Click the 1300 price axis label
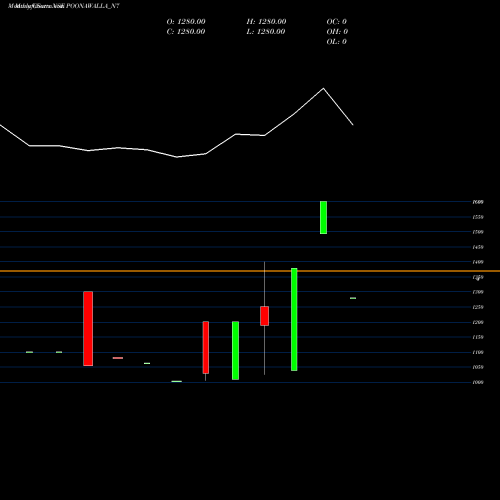Viewport: 500px width, 500px height. 478,292
